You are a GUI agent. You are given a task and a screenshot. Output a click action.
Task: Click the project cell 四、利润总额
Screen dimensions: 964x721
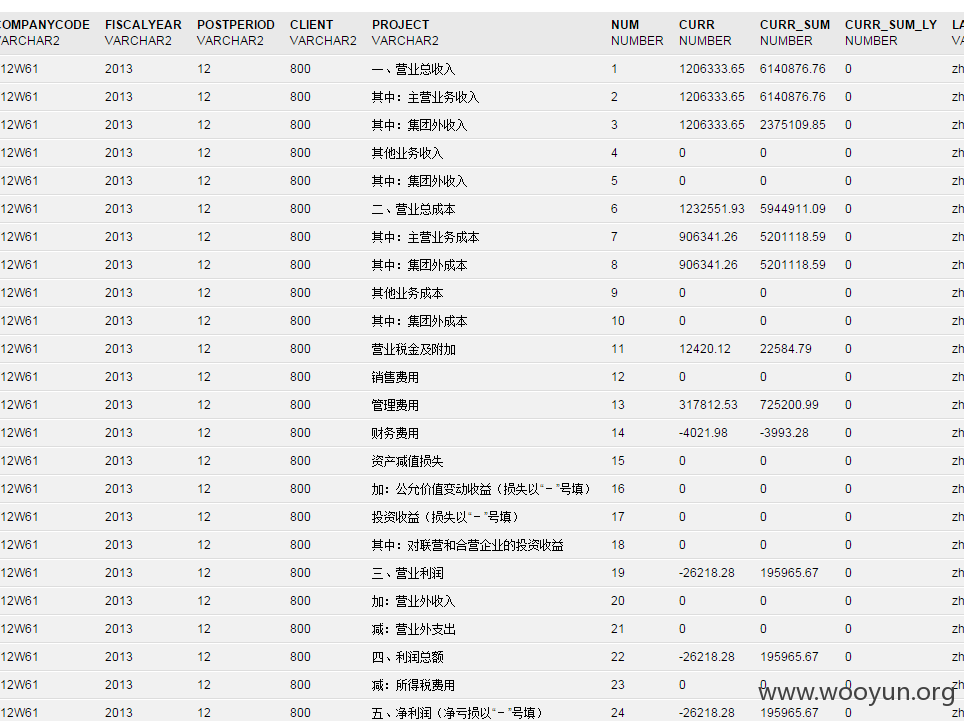click(407, 656)
